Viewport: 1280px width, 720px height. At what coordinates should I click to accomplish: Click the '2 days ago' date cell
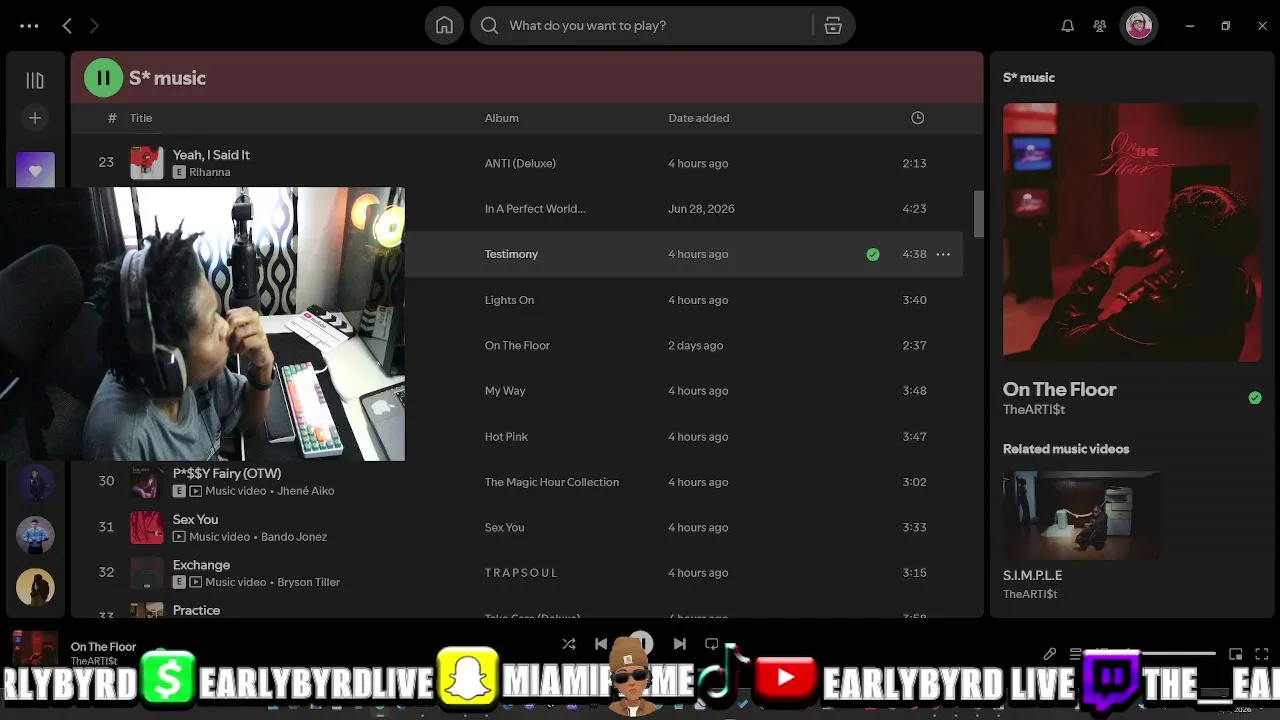coord(695,345)
